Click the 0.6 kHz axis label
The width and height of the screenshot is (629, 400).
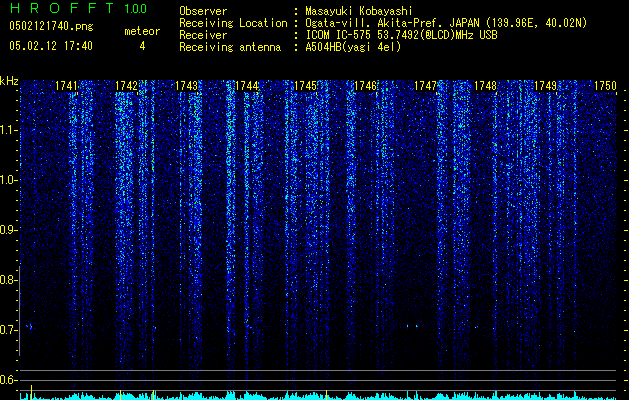coord(9,380)
